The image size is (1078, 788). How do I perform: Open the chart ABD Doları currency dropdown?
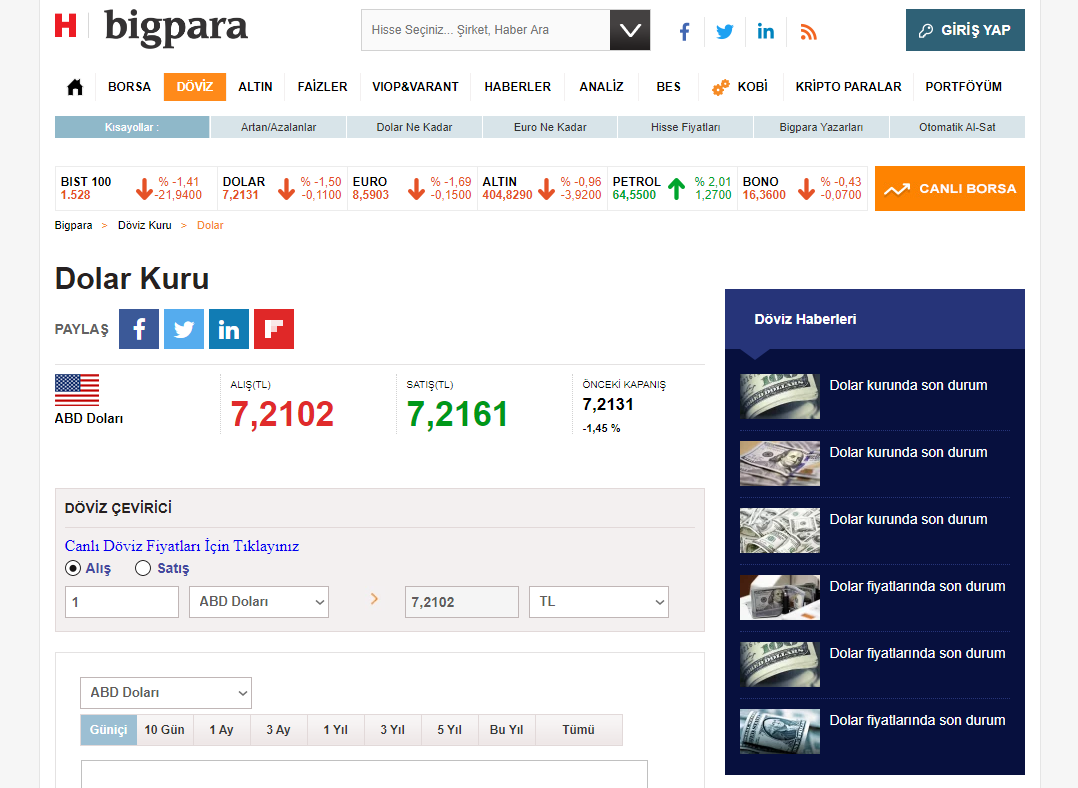[x=166, y=692]
